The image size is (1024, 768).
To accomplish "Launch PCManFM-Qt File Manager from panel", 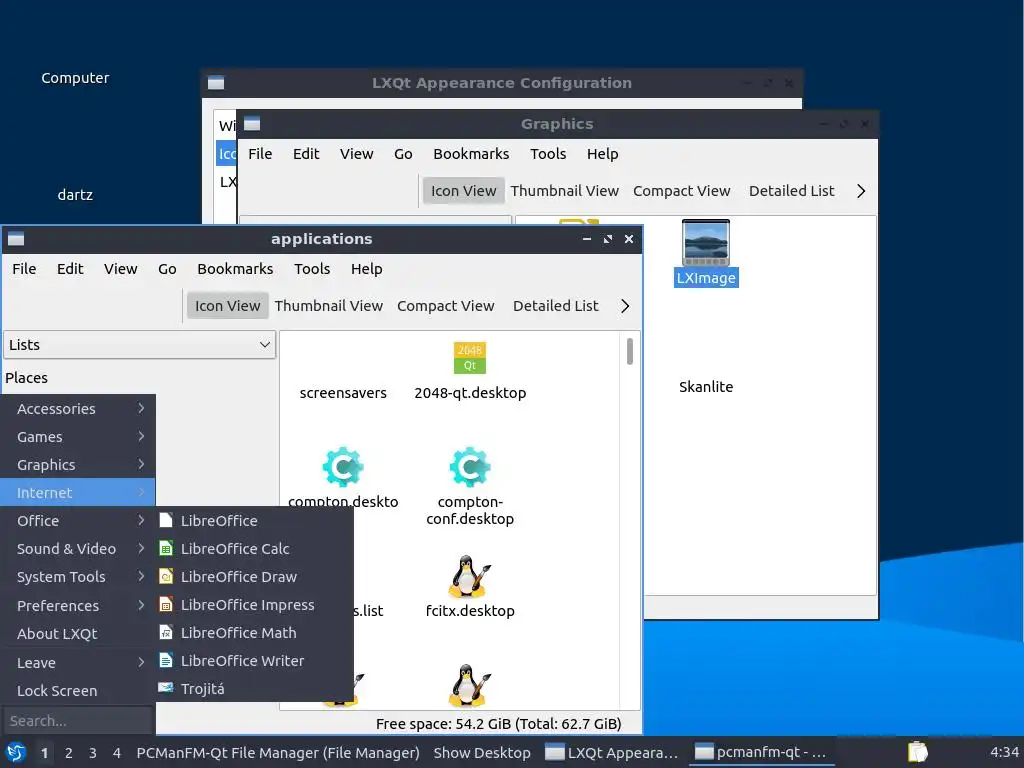I will coord(278,752).
